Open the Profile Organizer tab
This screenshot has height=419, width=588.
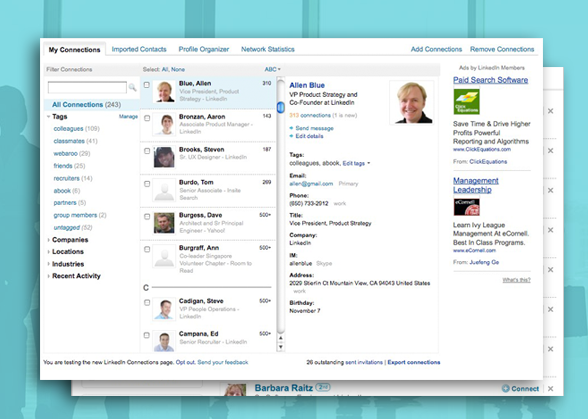click(204, 49)
